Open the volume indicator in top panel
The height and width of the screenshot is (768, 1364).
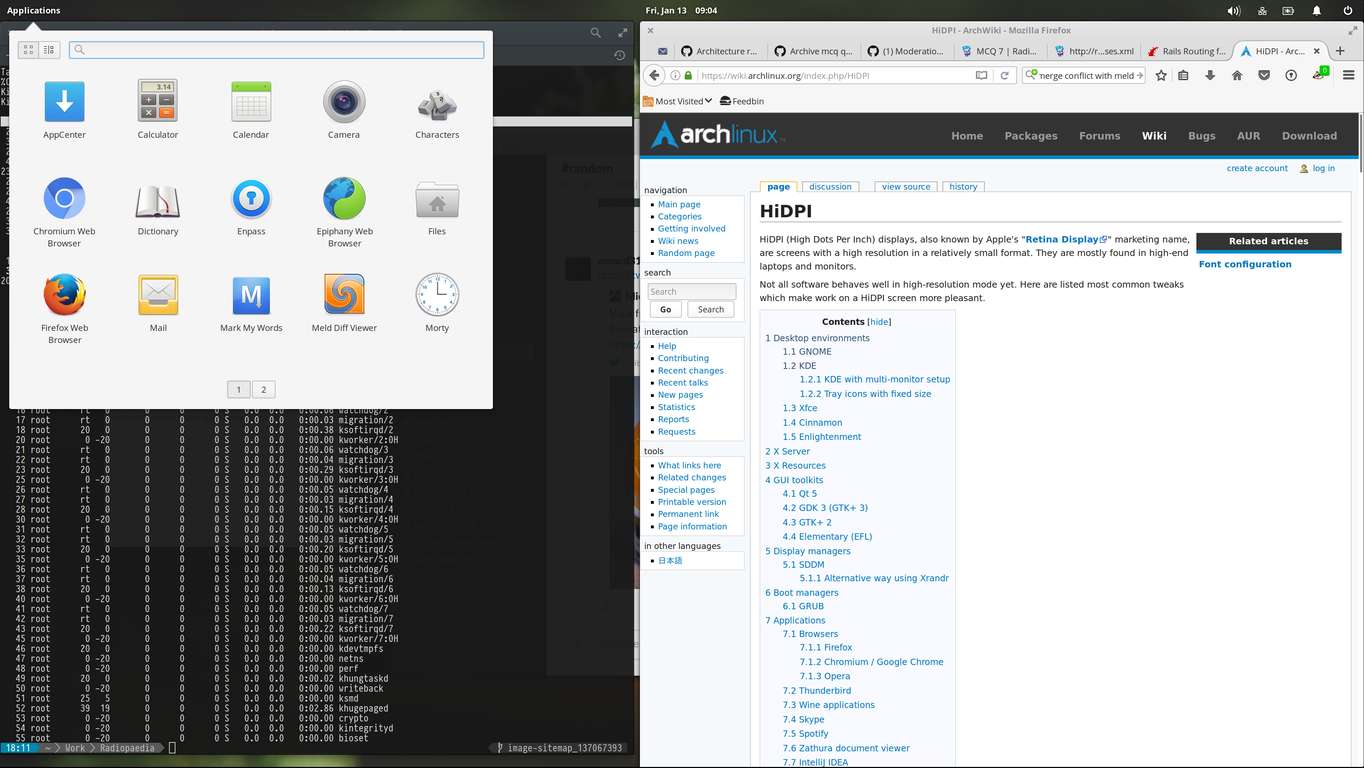[x=1234, y=10]
